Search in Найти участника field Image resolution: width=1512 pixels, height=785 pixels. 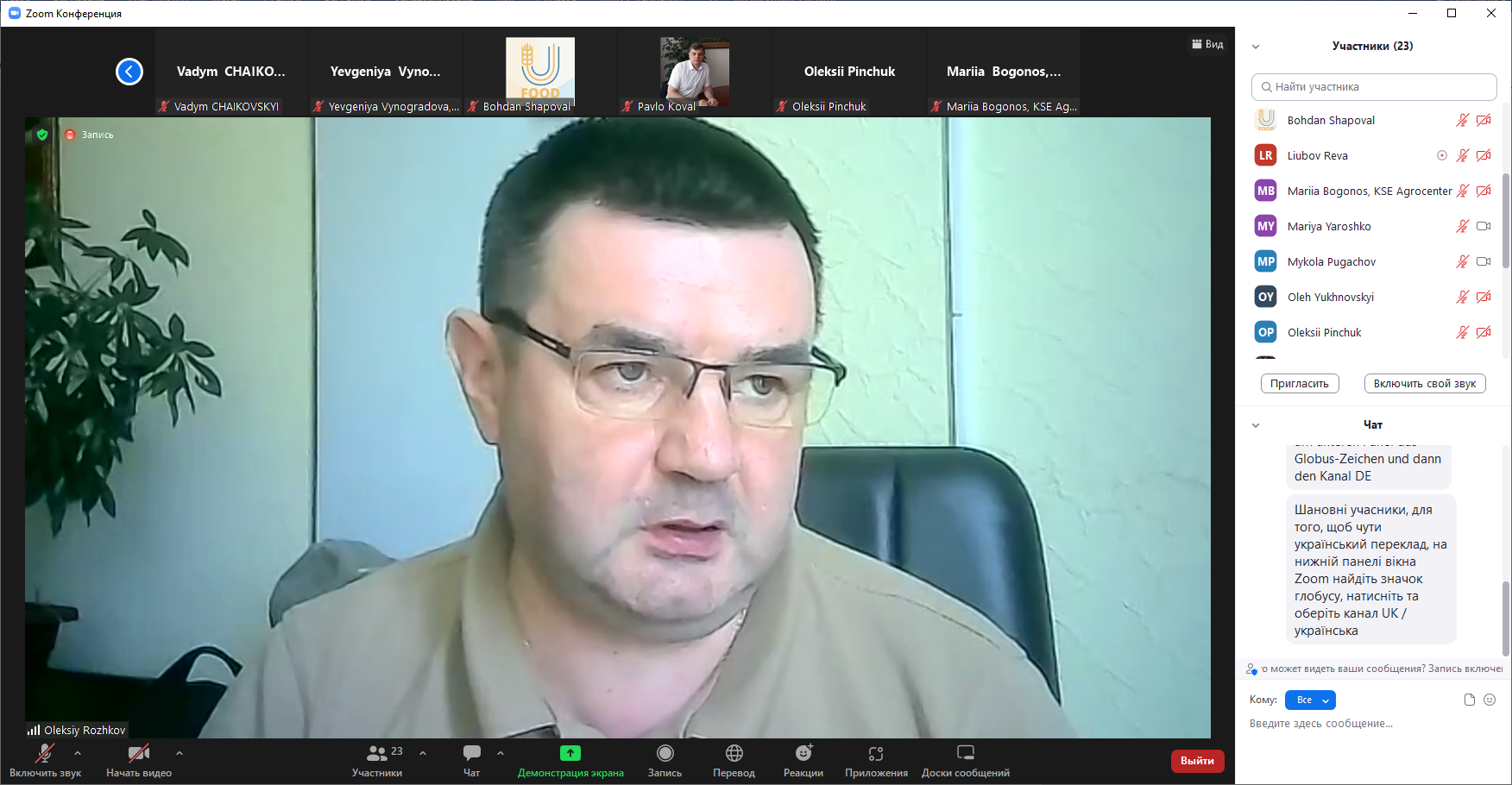coord(1374,87)
